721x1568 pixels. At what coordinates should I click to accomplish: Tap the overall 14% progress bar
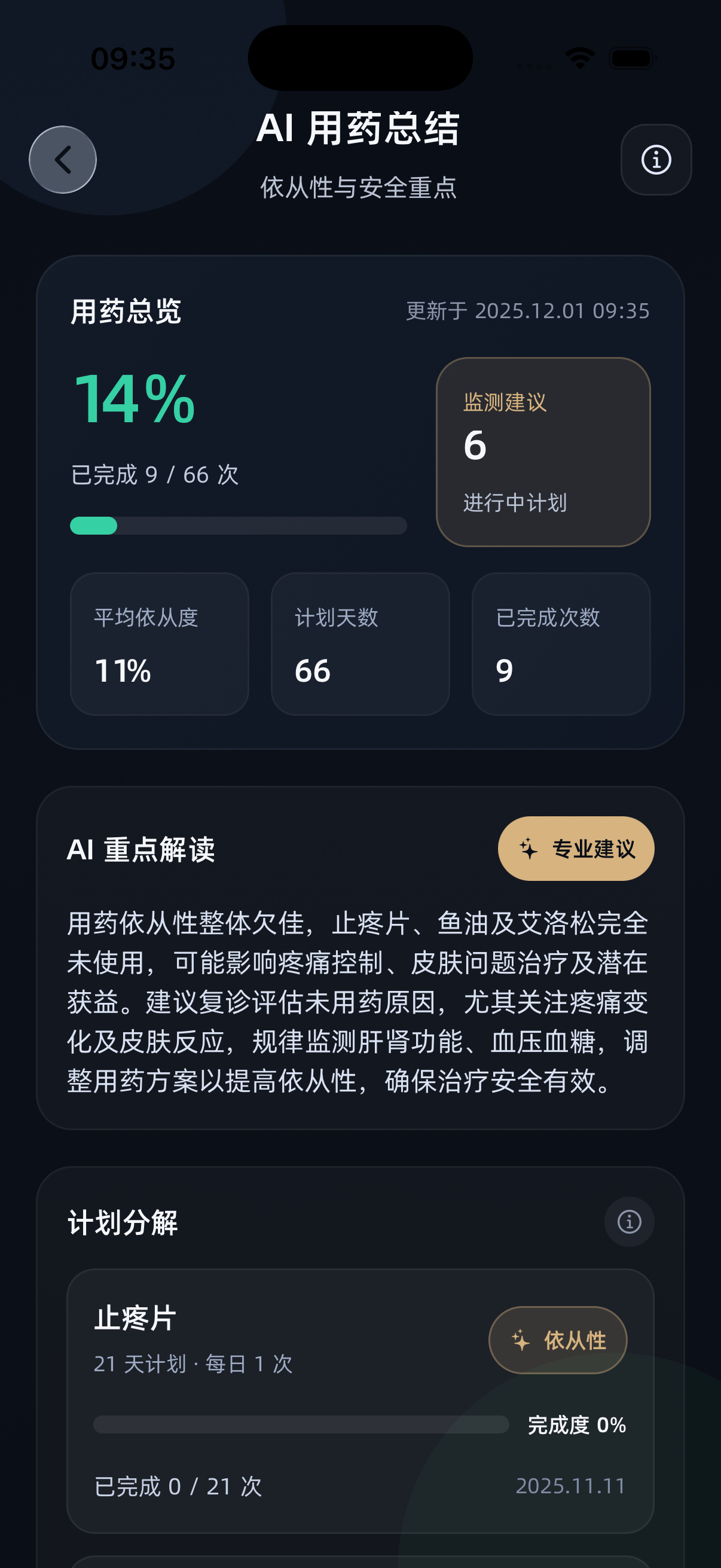tap(238, 525)
